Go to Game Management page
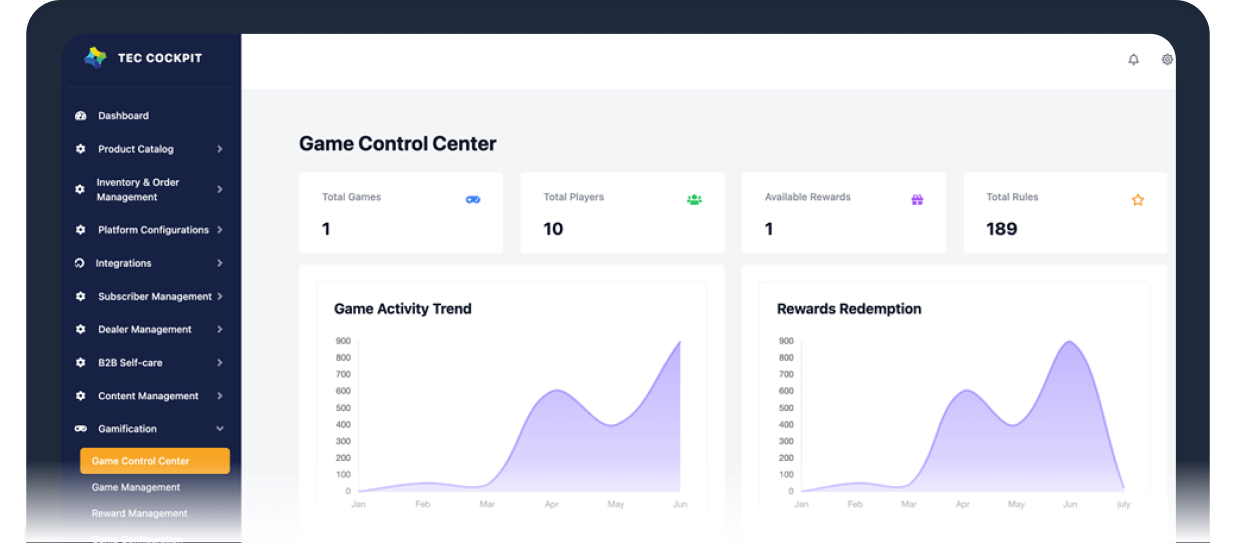 (x=136, y=488)
